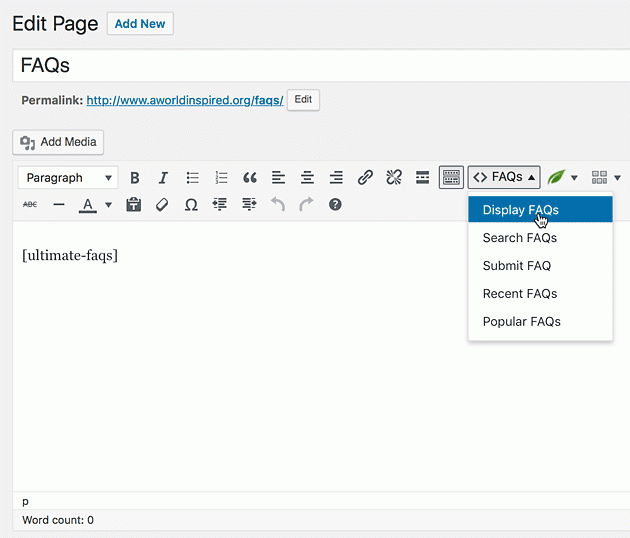The image size is (630, 538).
Task: Apply text color with the A icon
Action: coord(88,205)
